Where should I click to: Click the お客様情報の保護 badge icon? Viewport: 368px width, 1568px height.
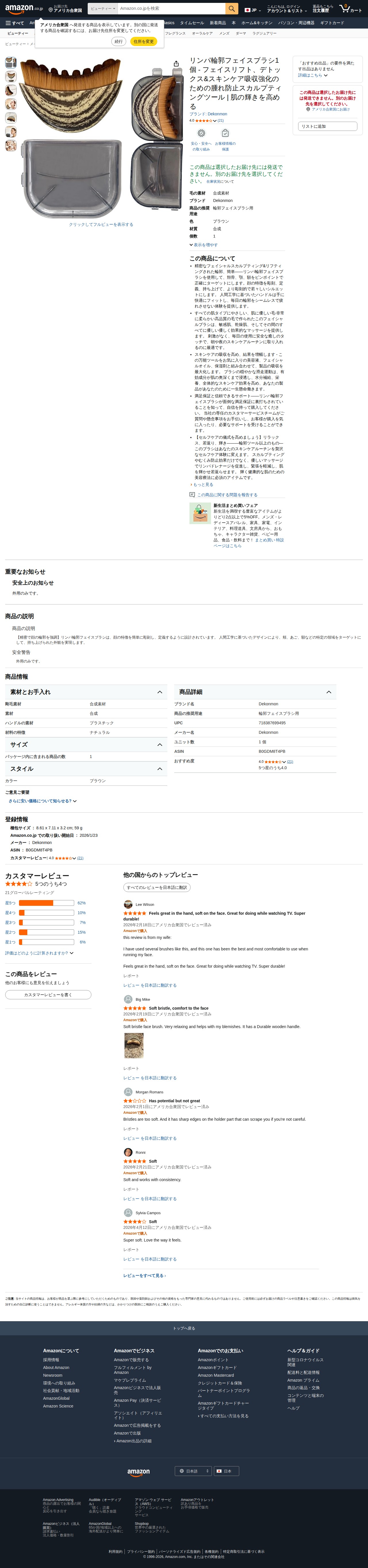pos(225,133)
